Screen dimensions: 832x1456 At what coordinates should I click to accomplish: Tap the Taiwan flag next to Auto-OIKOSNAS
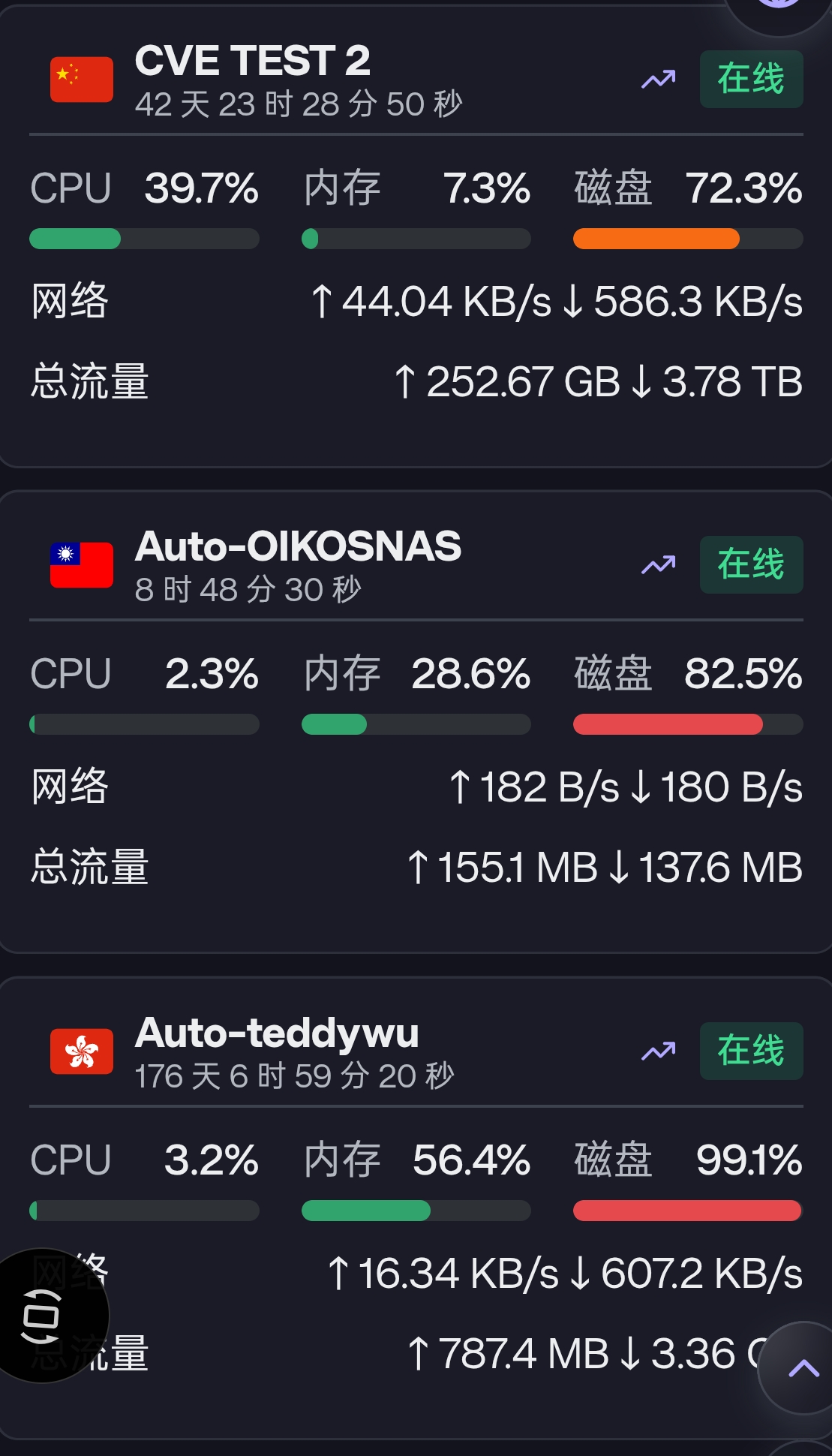click(x=82, y=564)
